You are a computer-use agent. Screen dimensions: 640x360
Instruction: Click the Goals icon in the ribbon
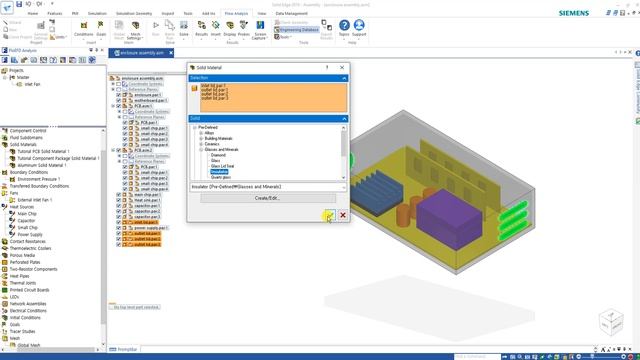pos(101,25)
